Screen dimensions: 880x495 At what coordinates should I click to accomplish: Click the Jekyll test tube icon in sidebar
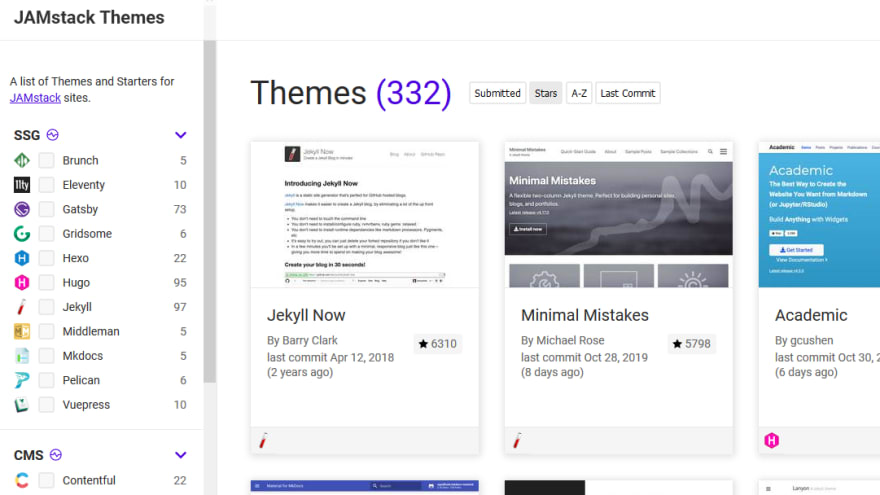[x=22, y=307]
